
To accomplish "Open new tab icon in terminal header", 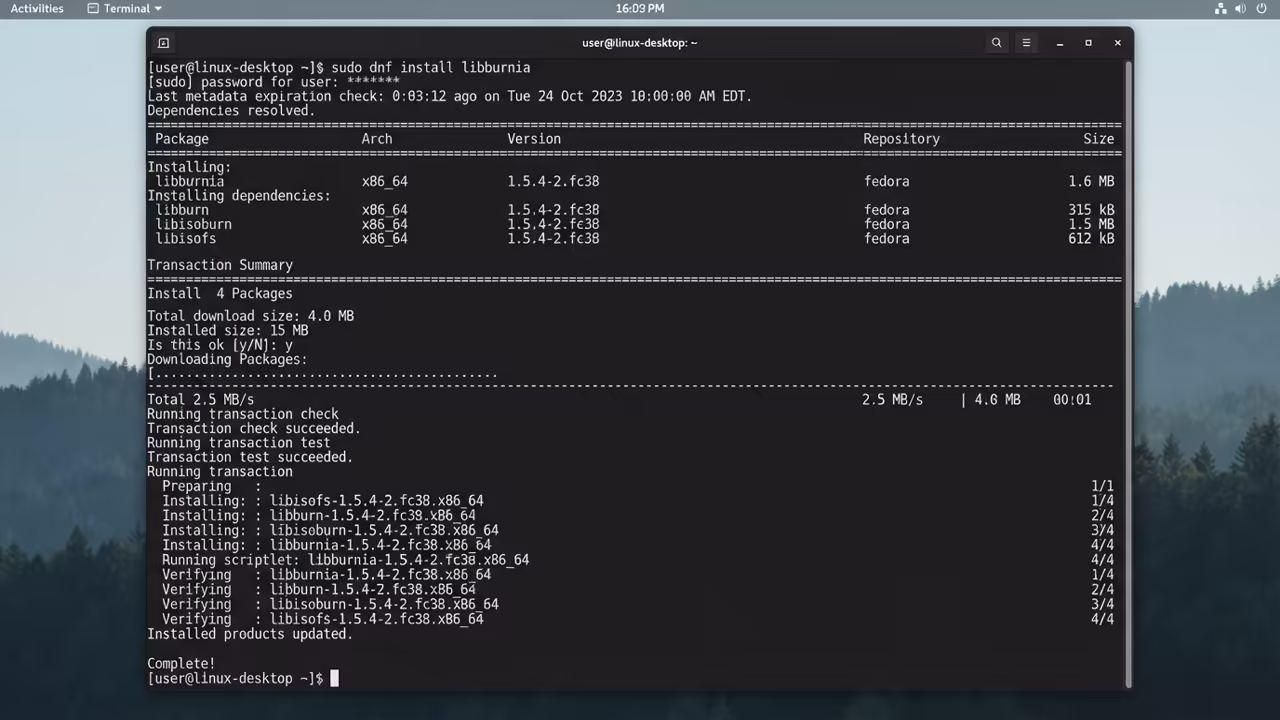I will tap(164, 43).
